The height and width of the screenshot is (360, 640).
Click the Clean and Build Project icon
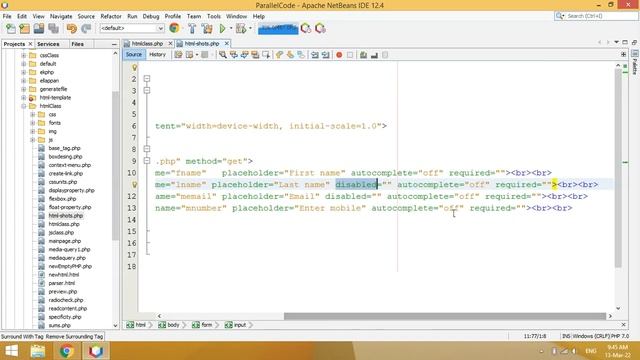(207, 29)
